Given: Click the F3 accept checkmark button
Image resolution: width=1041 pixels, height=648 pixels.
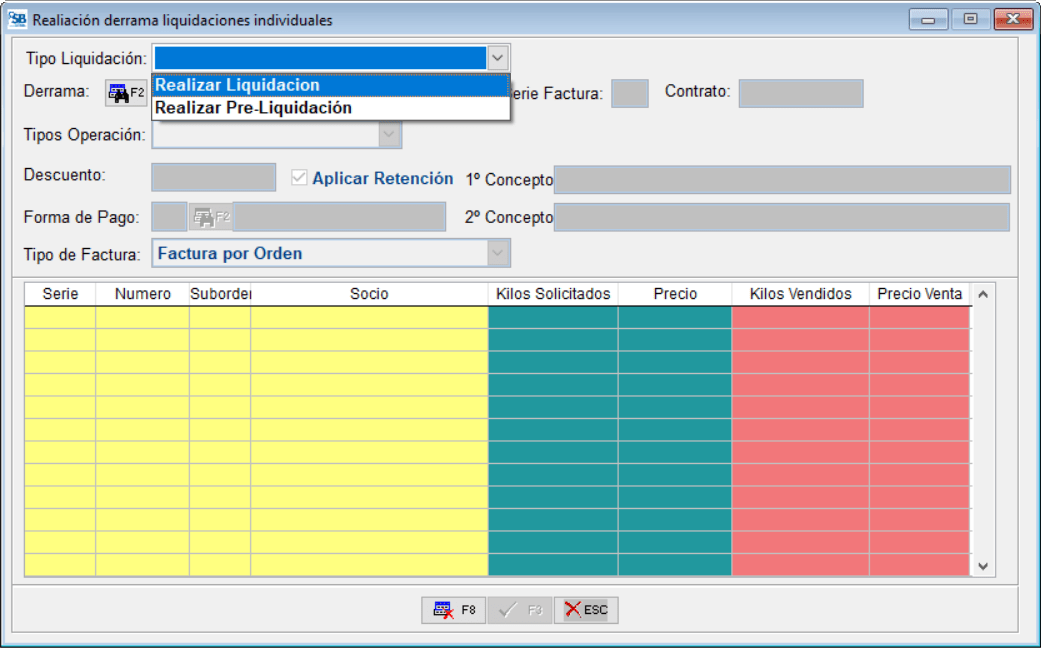Looking at the screenshot, I should (x=519, y=610).
